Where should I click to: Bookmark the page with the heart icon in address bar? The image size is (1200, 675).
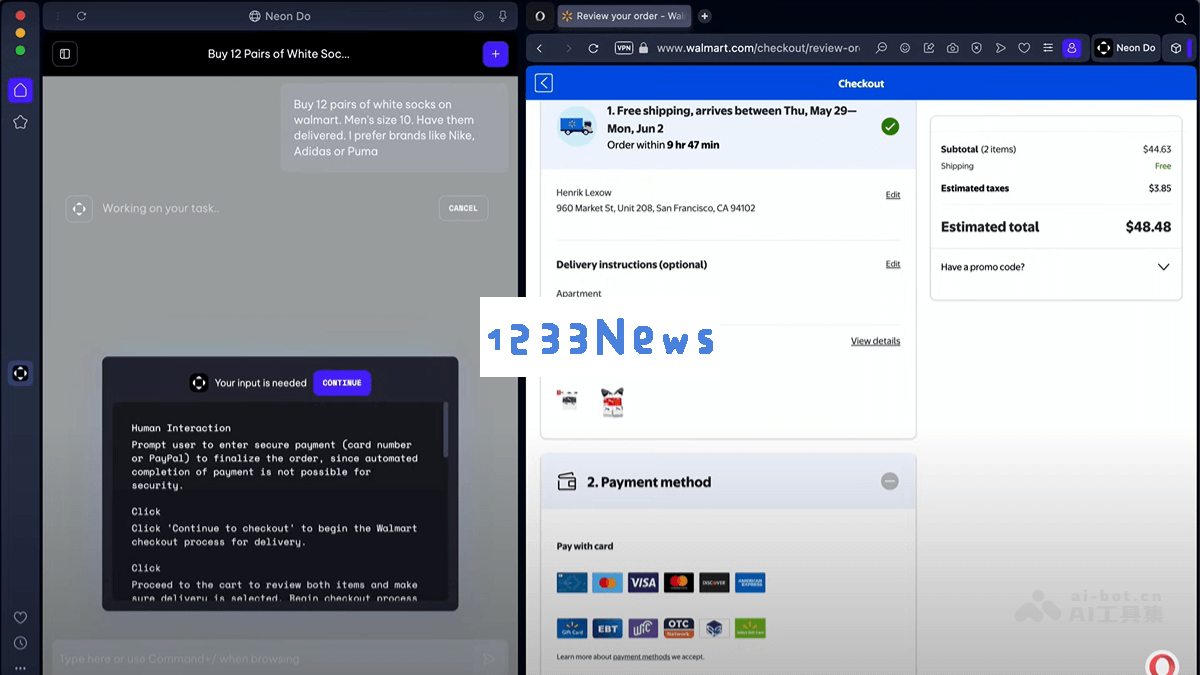pyautogui.click(x=1024, y=48)
